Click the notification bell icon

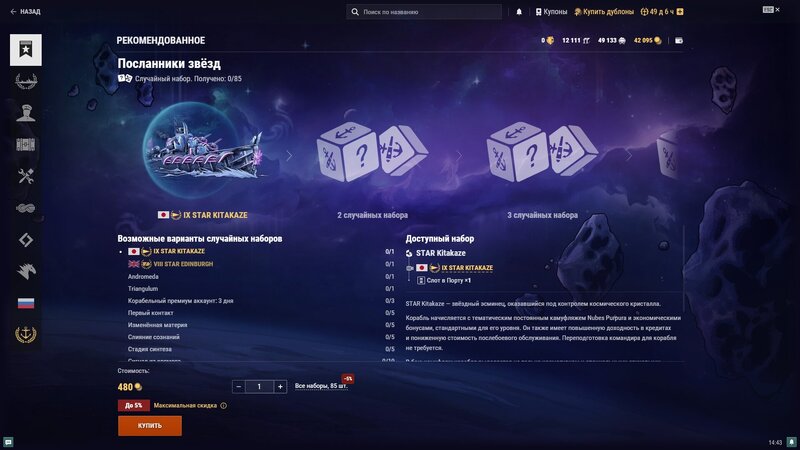tap(519, 12)
